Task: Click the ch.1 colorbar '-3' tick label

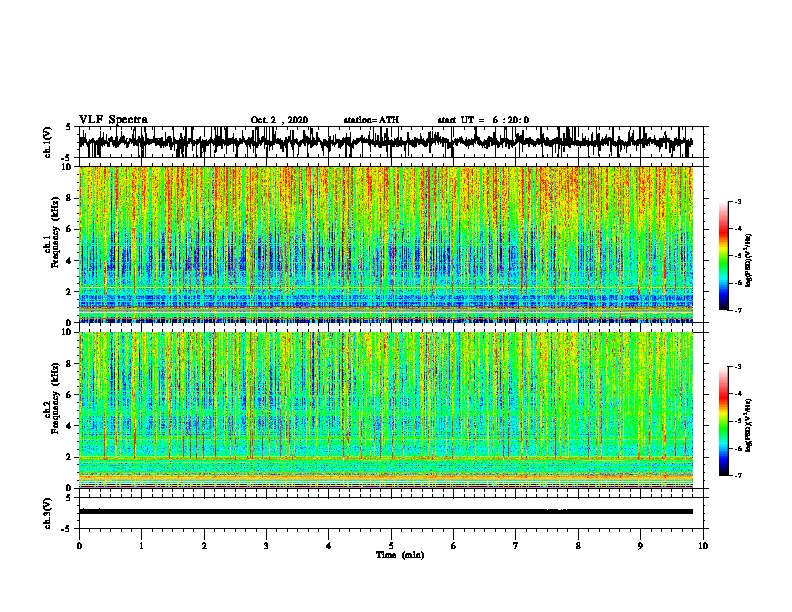Action: click(737, 201)
